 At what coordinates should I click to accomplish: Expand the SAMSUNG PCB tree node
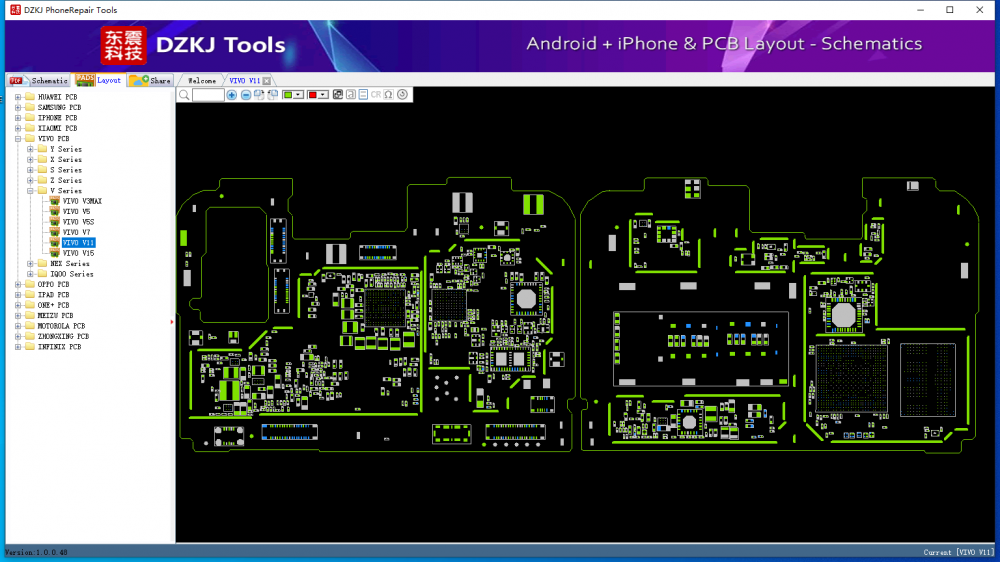pos(18,107)
